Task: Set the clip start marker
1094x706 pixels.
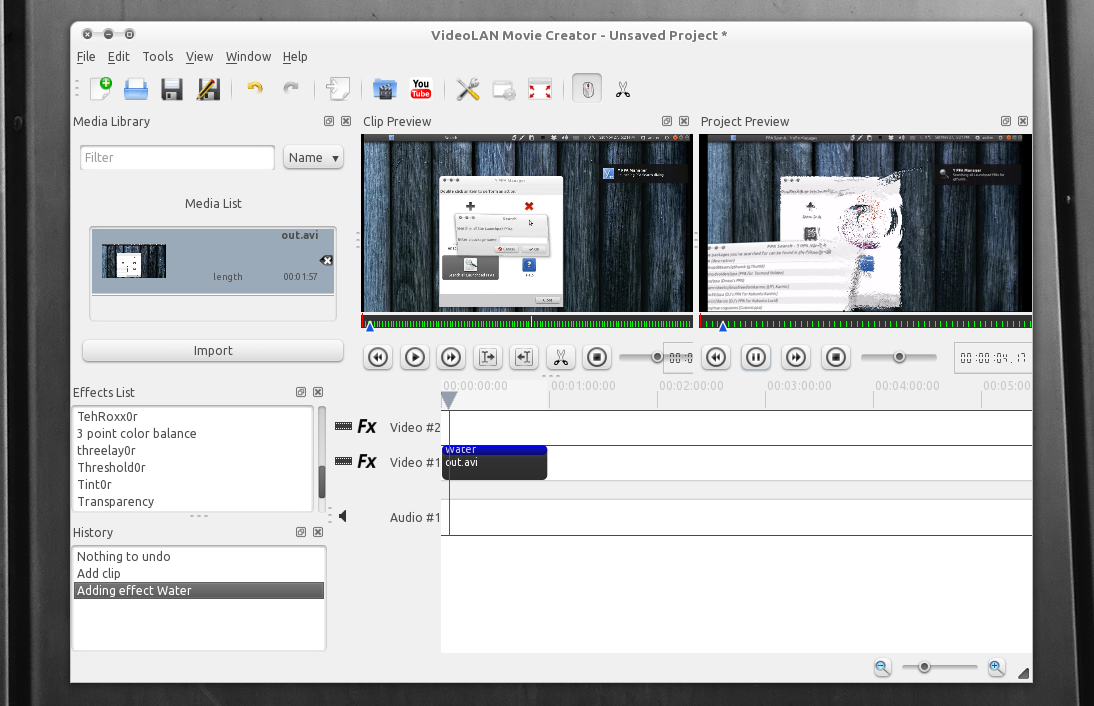Action: [x=488, y=358]
